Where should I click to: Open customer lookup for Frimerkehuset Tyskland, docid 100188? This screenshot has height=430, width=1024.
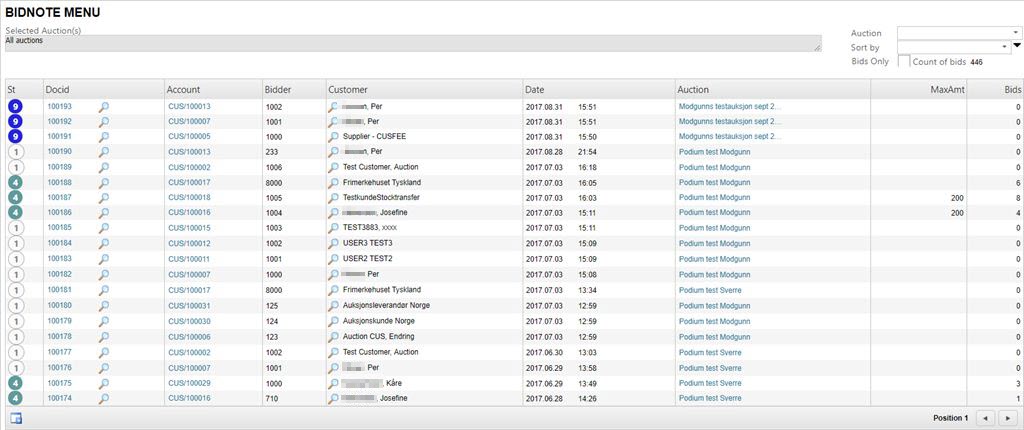(x=334, y=183)
